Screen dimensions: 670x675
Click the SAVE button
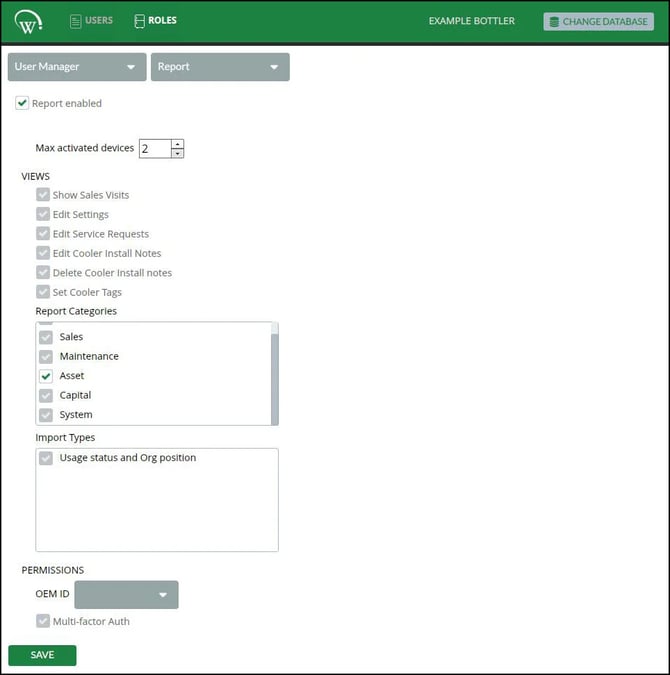pyautogui.click(x=42, y=655)
